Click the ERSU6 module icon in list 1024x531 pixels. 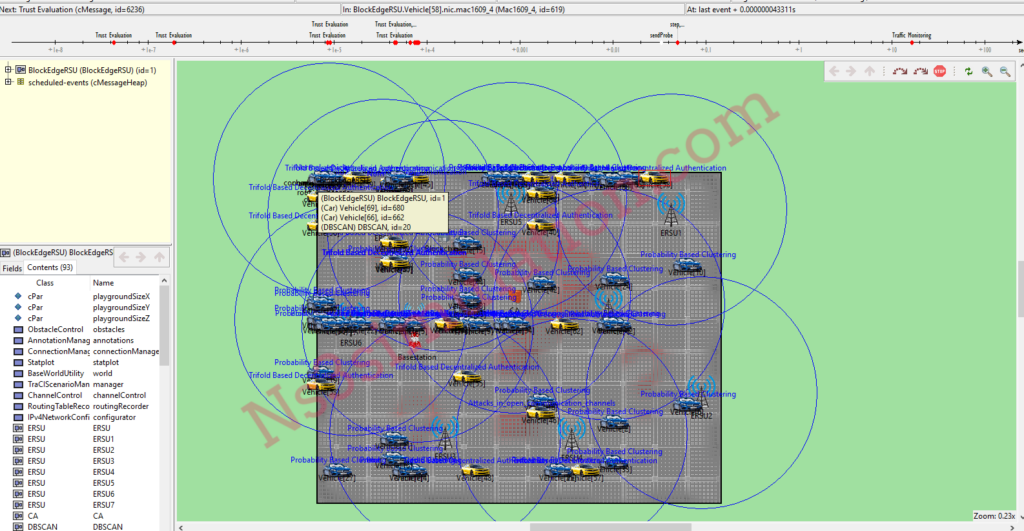coord(18,494)
